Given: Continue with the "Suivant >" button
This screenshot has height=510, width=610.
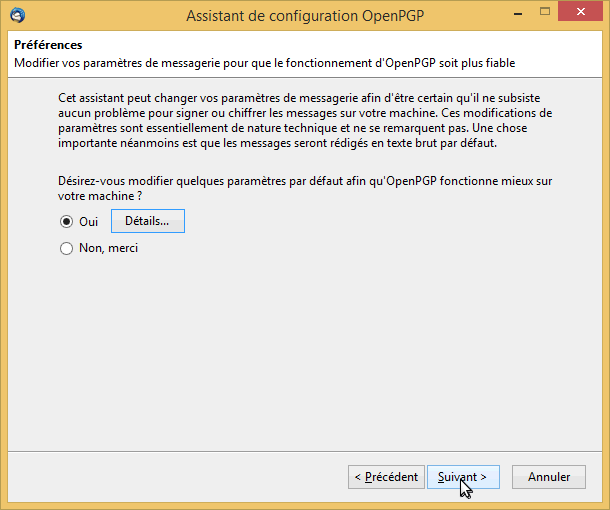Looking at the screenshot, I should [x=463, y=477].
